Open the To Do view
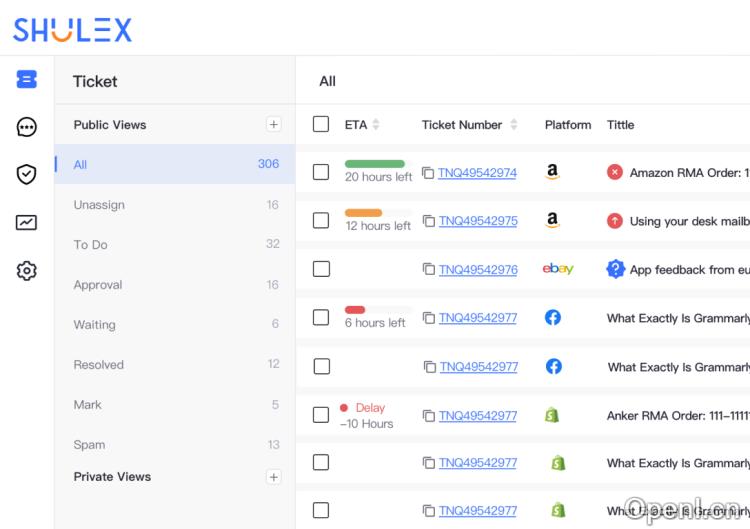Screen dimensions: 750x529 (x=90, y=245)
